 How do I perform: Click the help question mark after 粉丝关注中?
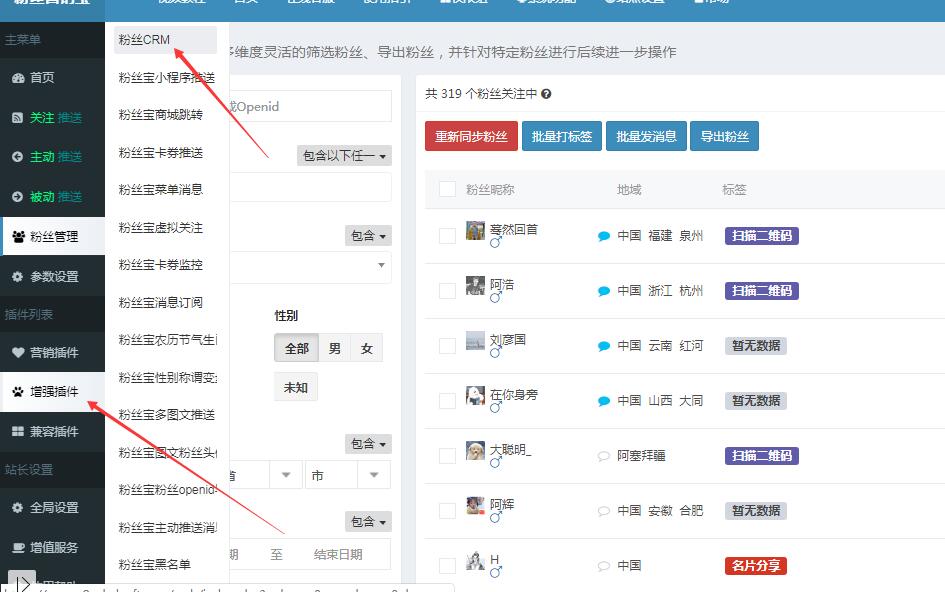pos(546,94)
